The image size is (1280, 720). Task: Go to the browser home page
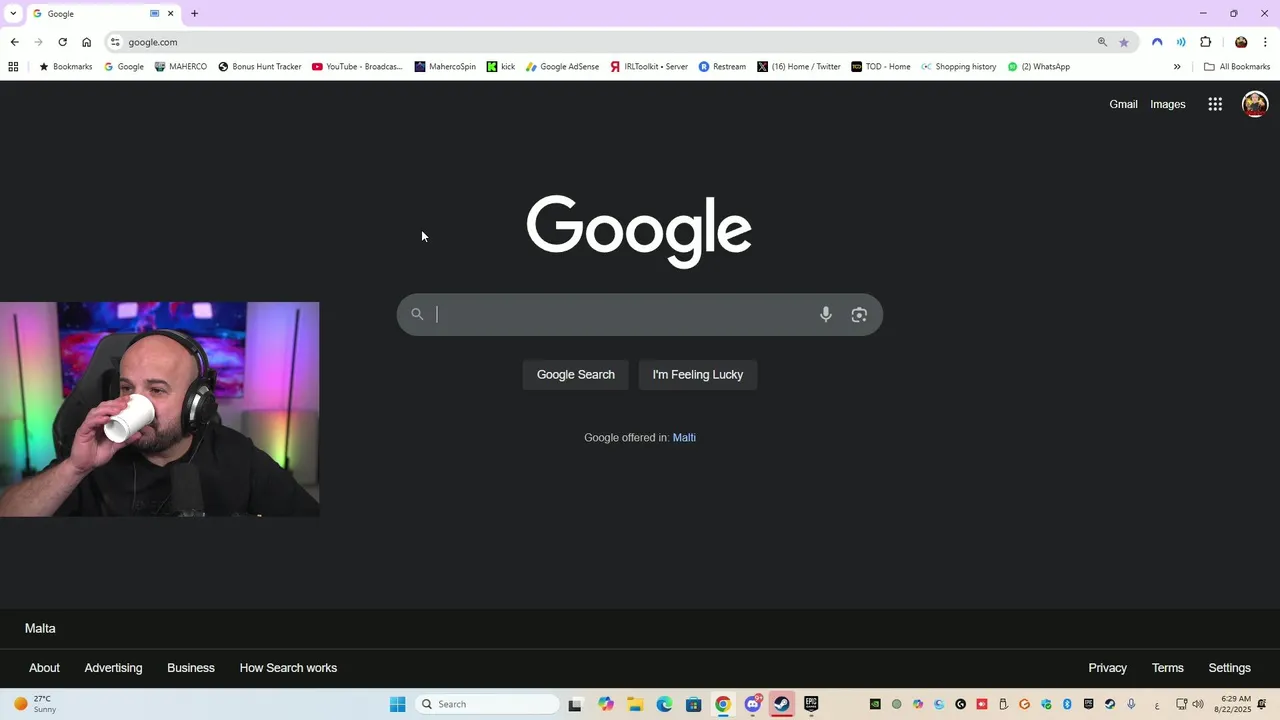87,42
